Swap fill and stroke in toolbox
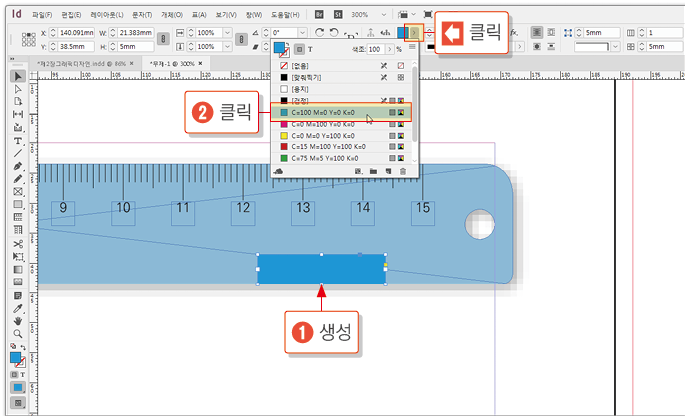685x416 pixels. point(23,347)
